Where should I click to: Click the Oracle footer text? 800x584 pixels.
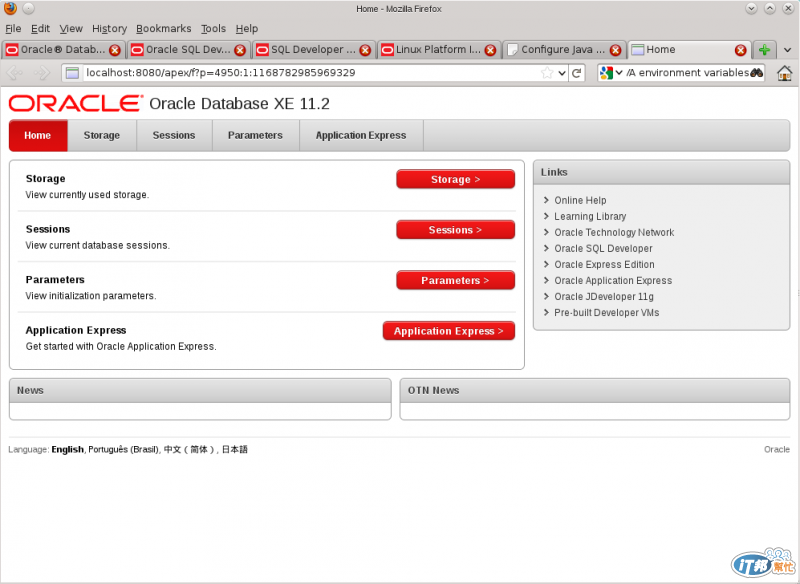777,449
